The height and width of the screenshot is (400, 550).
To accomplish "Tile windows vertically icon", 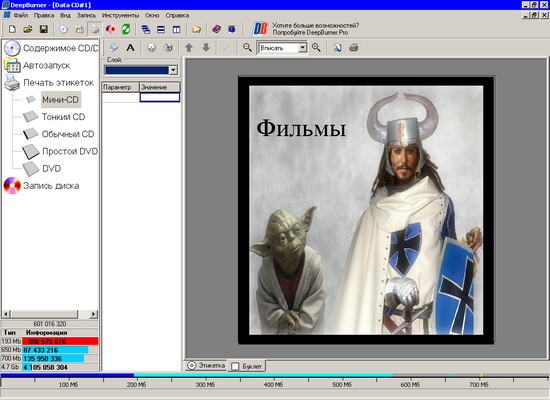I will [x=176, y=29].
